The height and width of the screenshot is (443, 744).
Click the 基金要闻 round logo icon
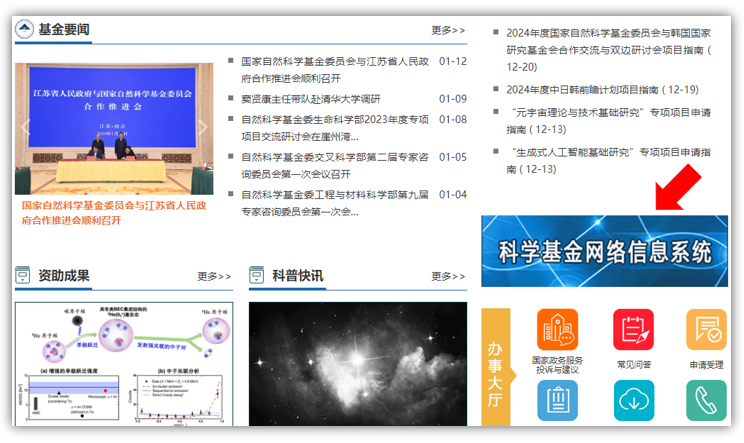click(x=25, y=30)
